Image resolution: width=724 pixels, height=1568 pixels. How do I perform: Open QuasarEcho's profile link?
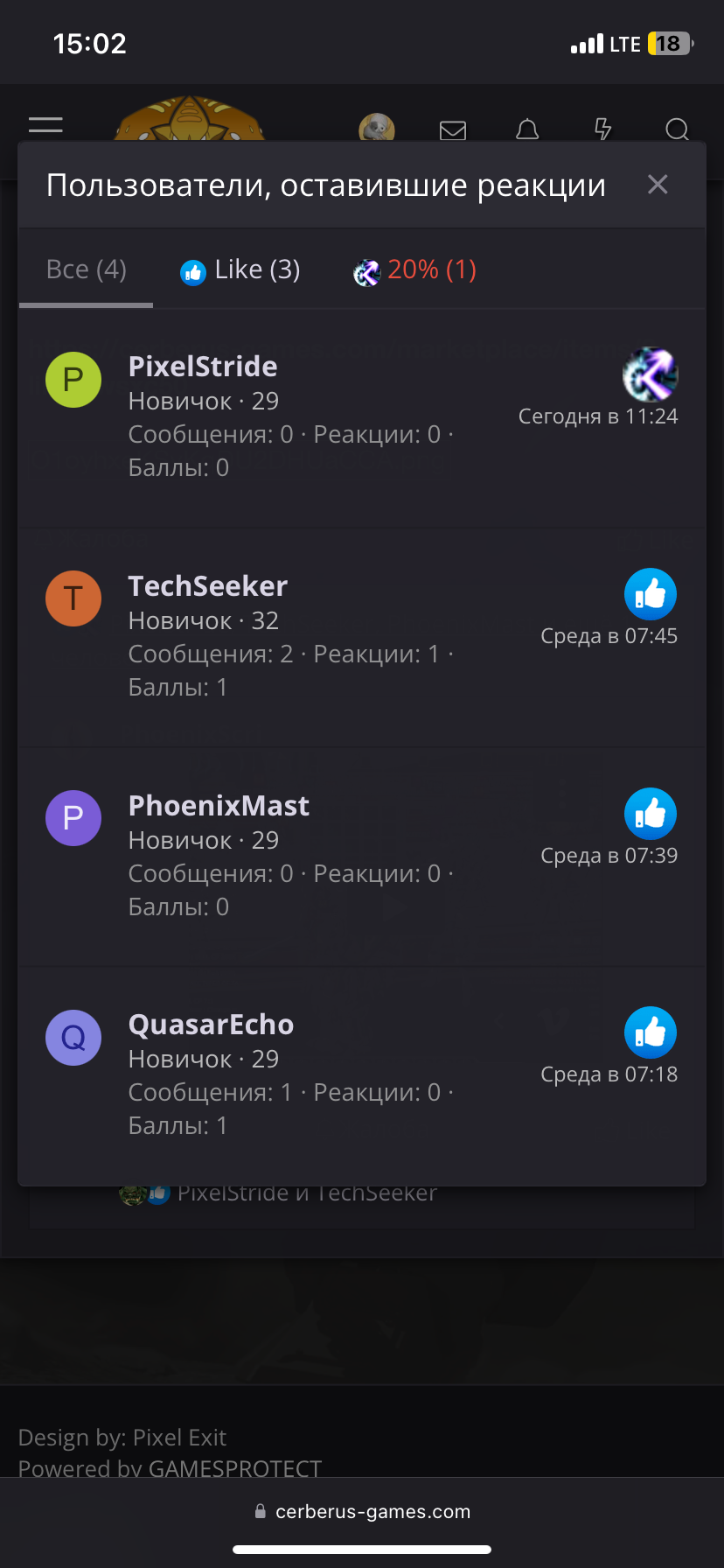pyautogui.click(x=211, y=1024)
